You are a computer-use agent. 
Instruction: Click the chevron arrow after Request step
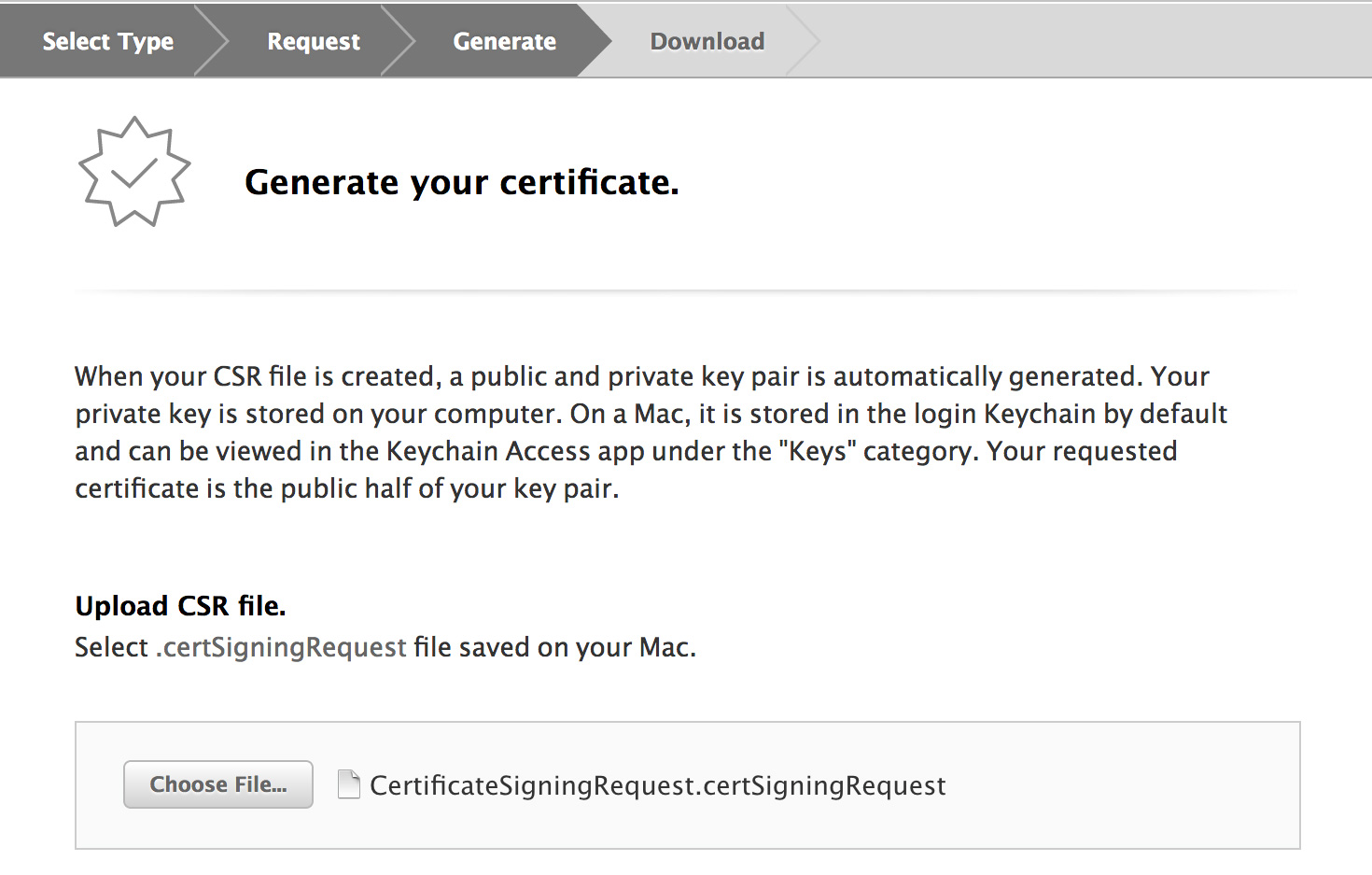point(399,41)
